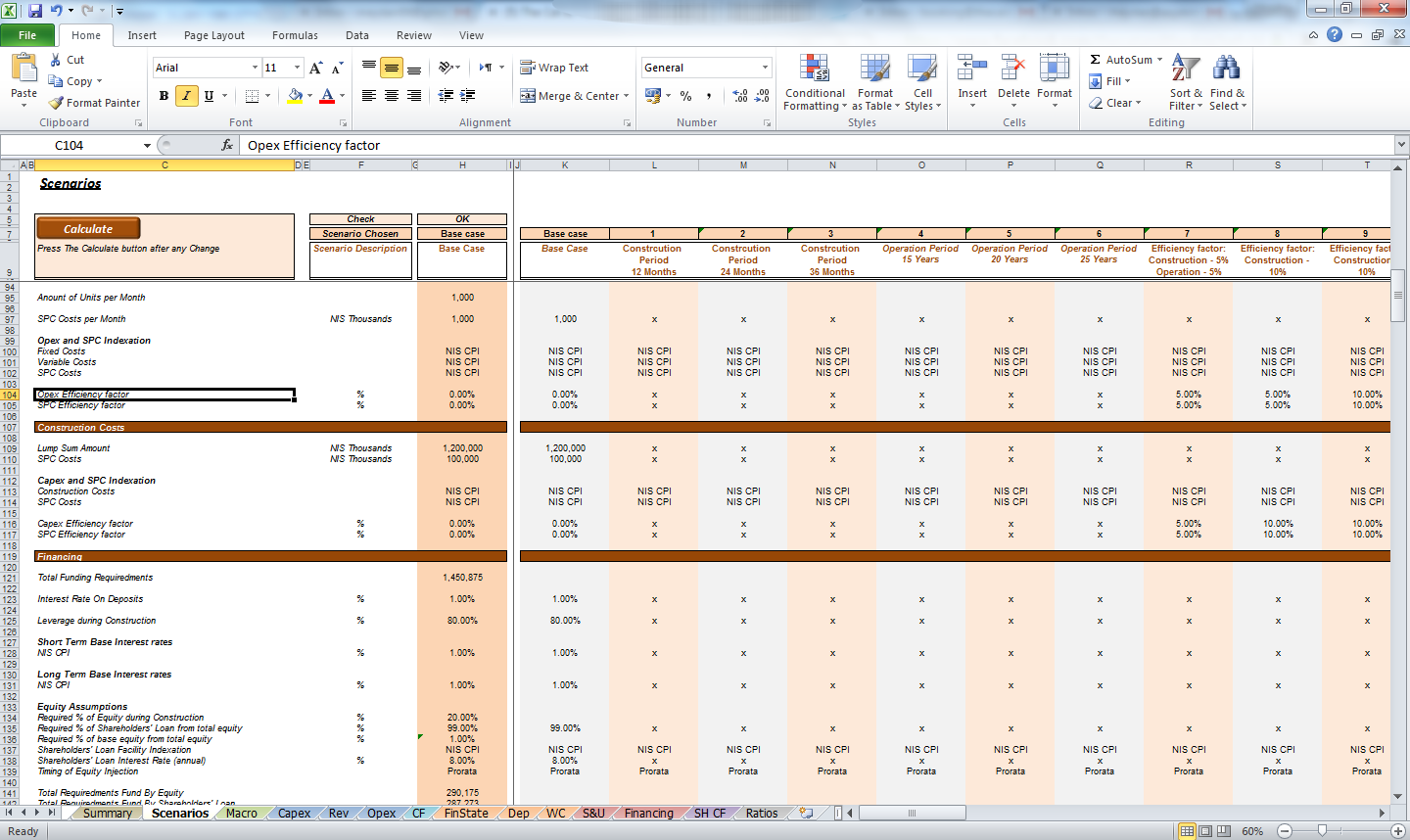The height and width of the screenshot is (840, 1410).
Task: Click Increase Decimal icon
Action: (x=740, y=96)
